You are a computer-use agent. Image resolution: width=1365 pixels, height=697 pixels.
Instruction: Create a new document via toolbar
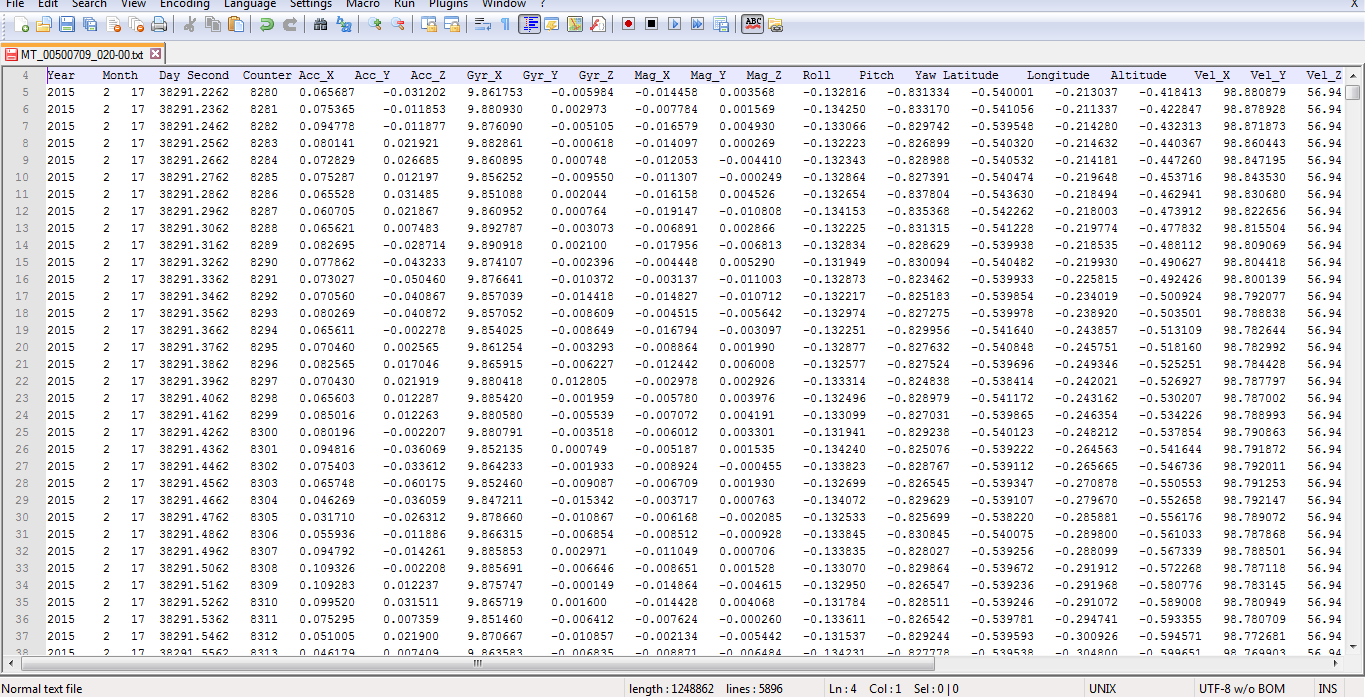pos(20,24)
